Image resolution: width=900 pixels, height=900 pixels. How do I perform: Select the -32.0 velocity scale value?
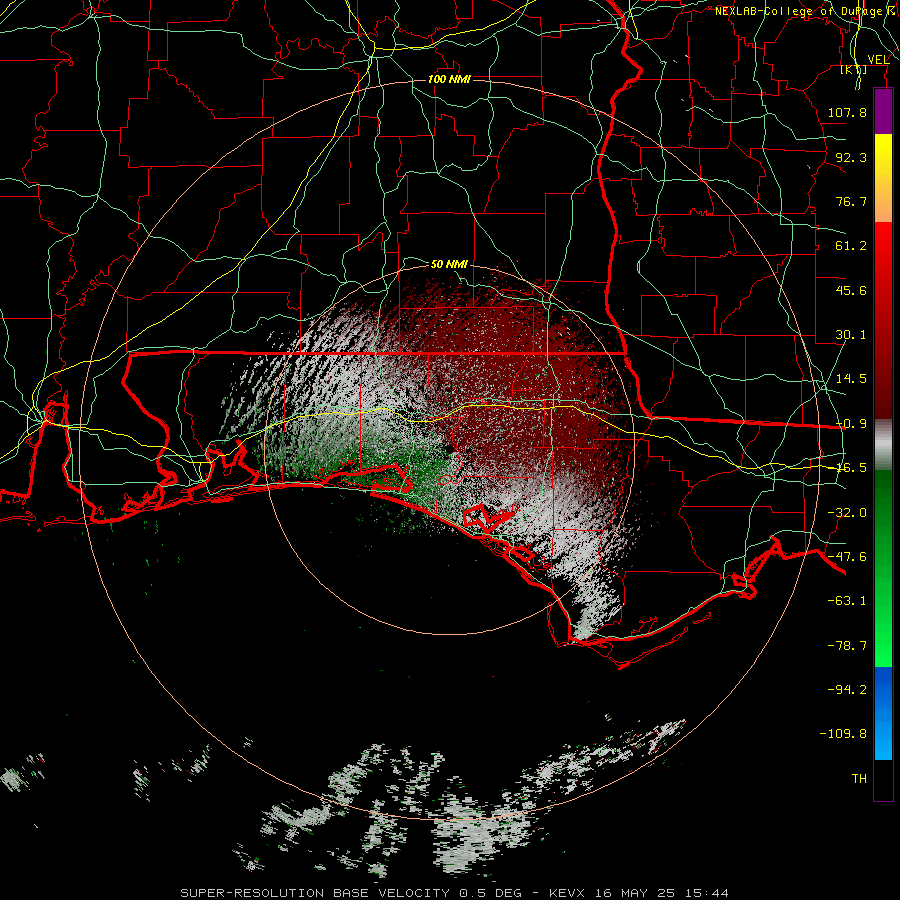(x=847, y=513)
